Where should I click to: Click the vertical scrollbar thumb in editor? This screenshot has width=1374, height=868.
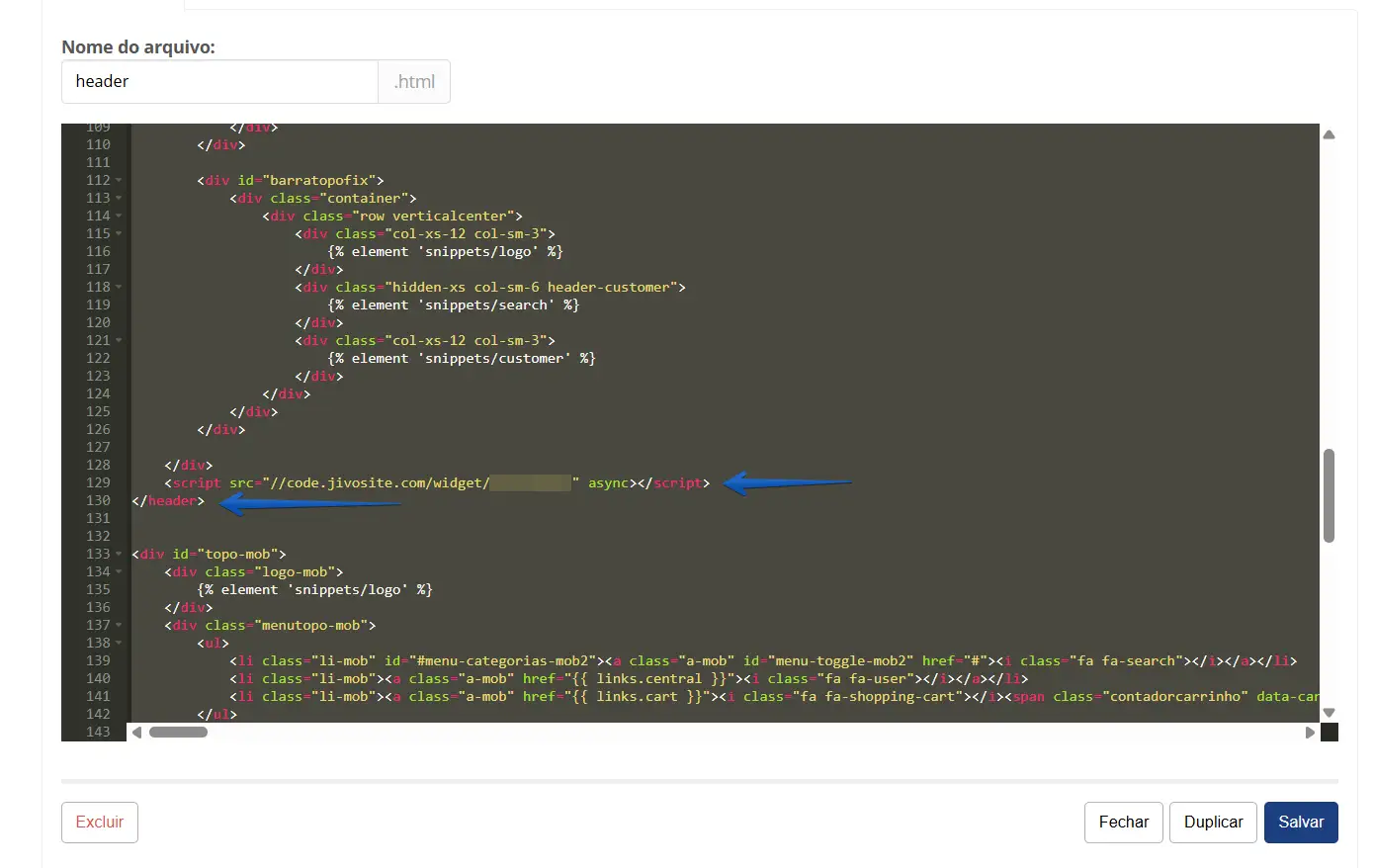(1329, 495)
